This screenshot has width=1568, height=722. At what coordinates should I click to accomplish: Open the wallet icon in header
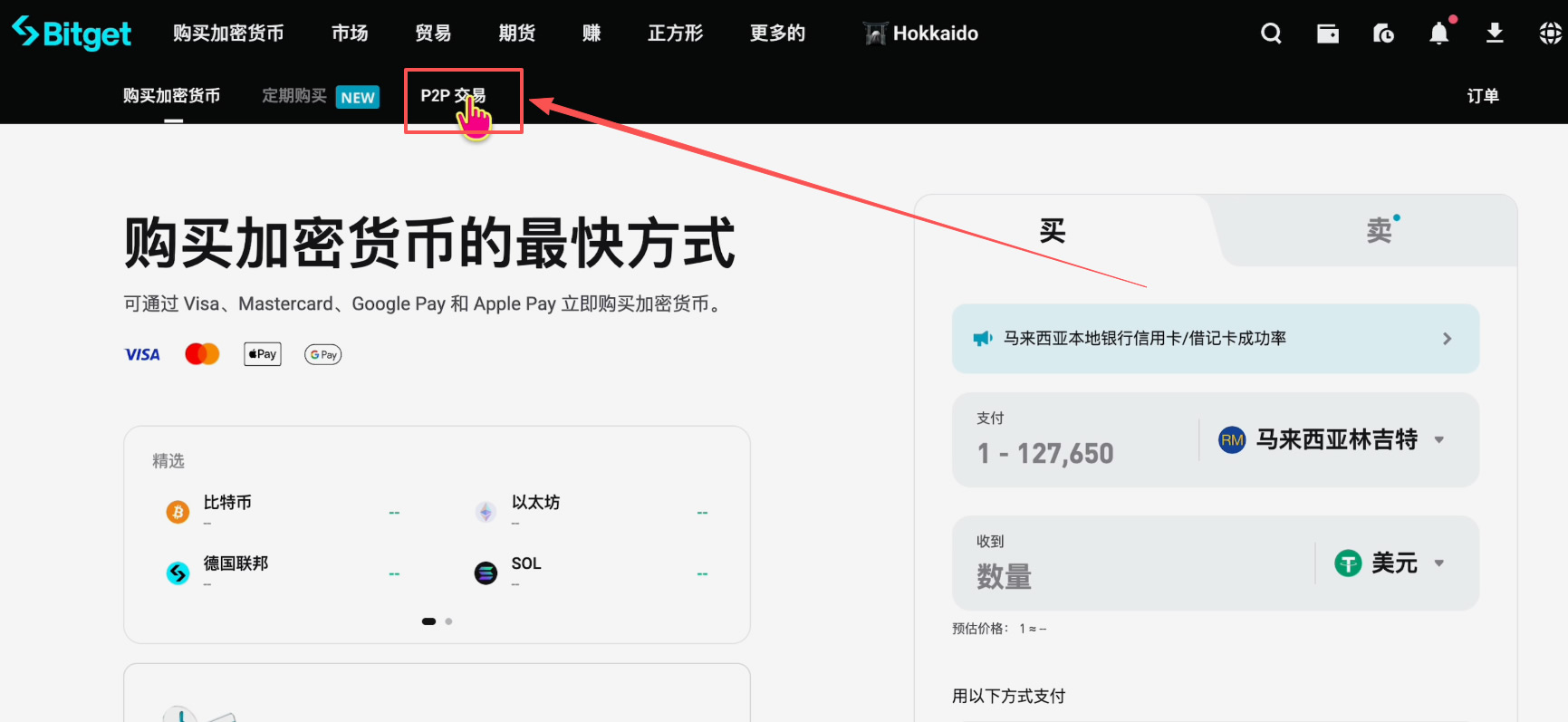pyautogui.click(x=1328, y=34)
